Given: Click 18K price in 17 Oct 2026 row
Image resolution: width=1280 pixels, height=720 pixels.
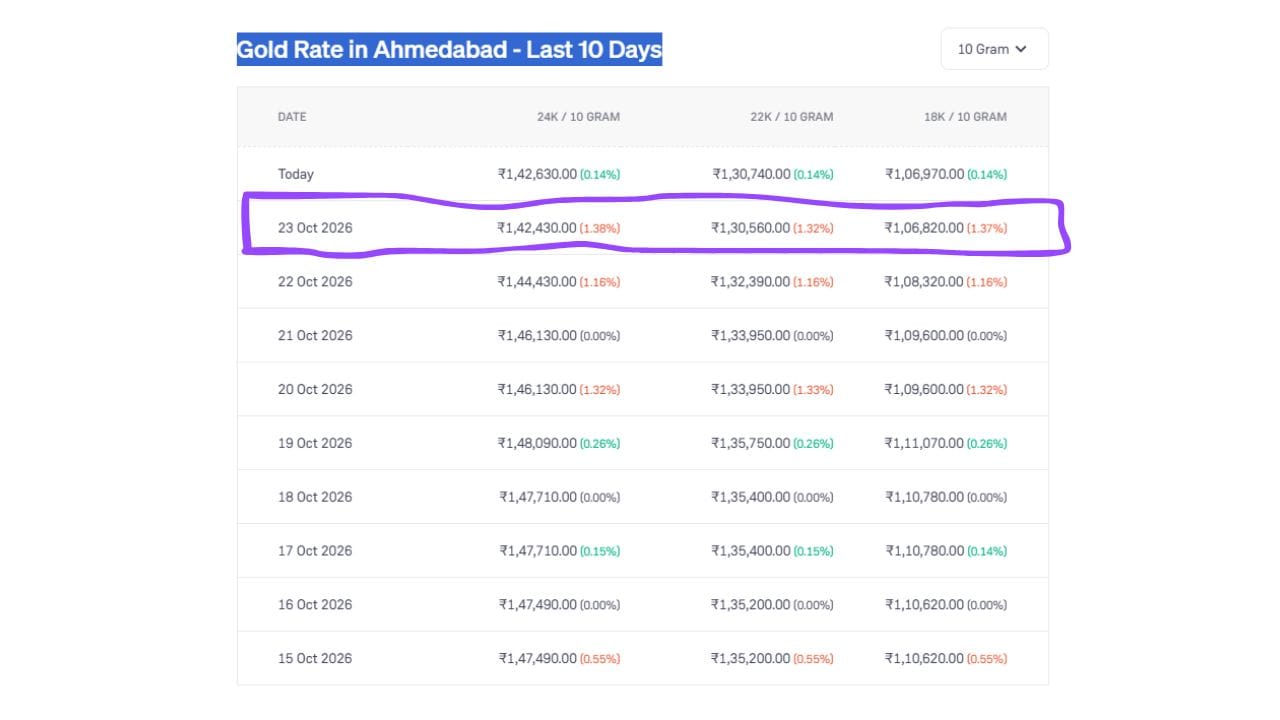Looking at the screenshot, I should tap(924, 551).
